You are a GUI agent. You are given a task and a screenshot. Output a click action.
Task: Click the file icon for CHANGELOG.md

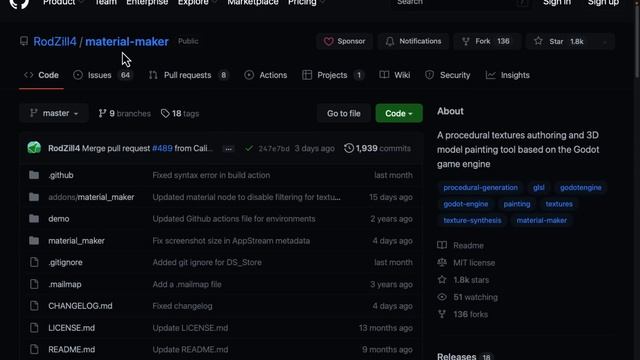tap(34, 306)
